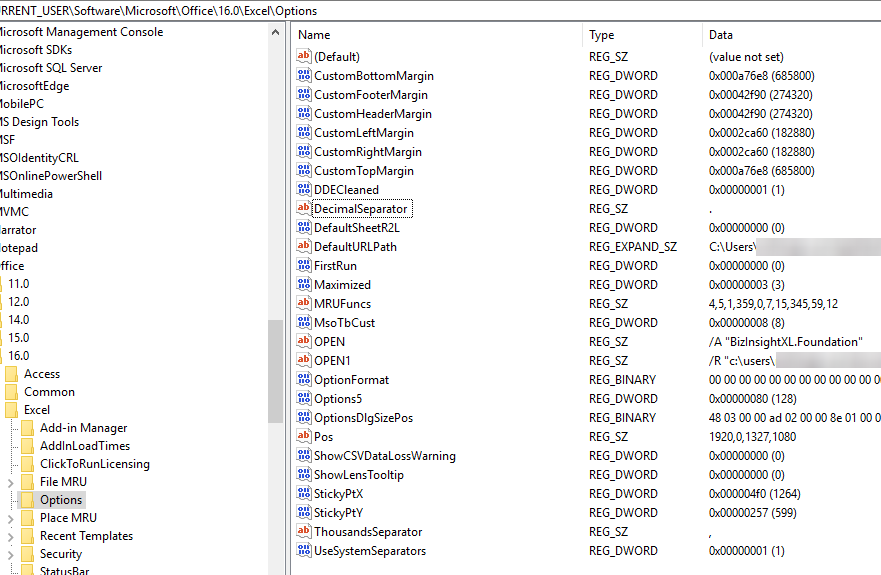Click the CustomTopMargin DWORD icon
The height and width of the screenshot is (575, 881).
(304, 170)
